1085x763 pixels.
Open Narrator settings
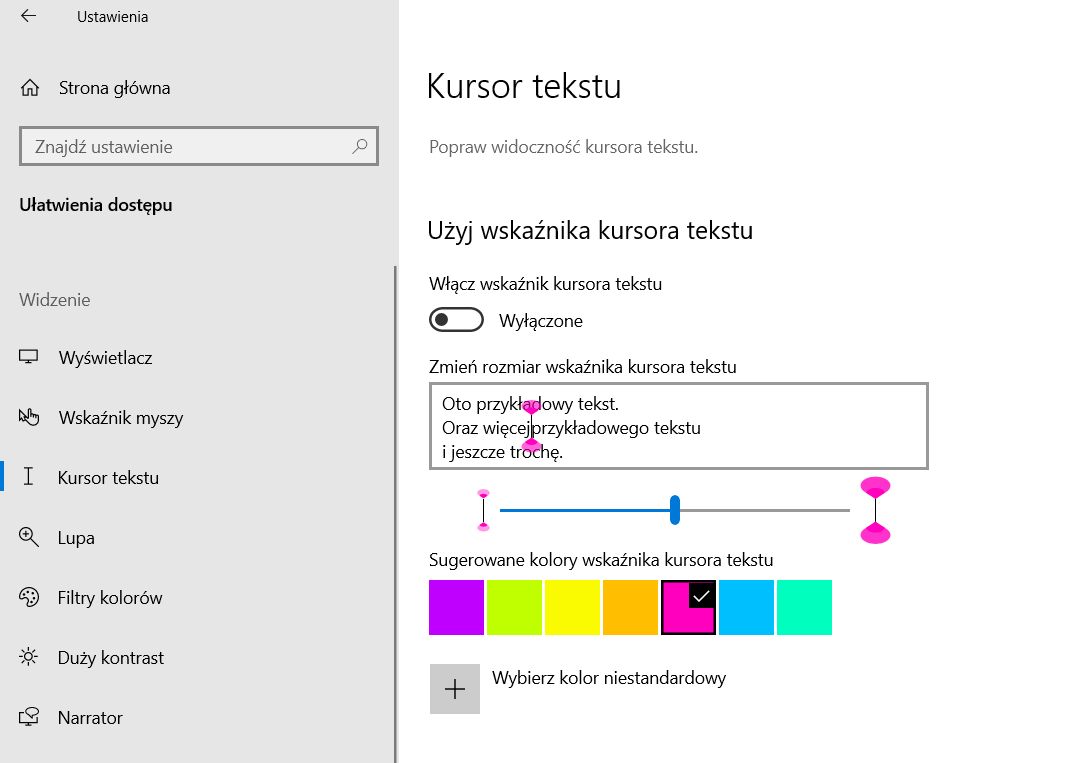pyautogui.click(x=90, y=717)
